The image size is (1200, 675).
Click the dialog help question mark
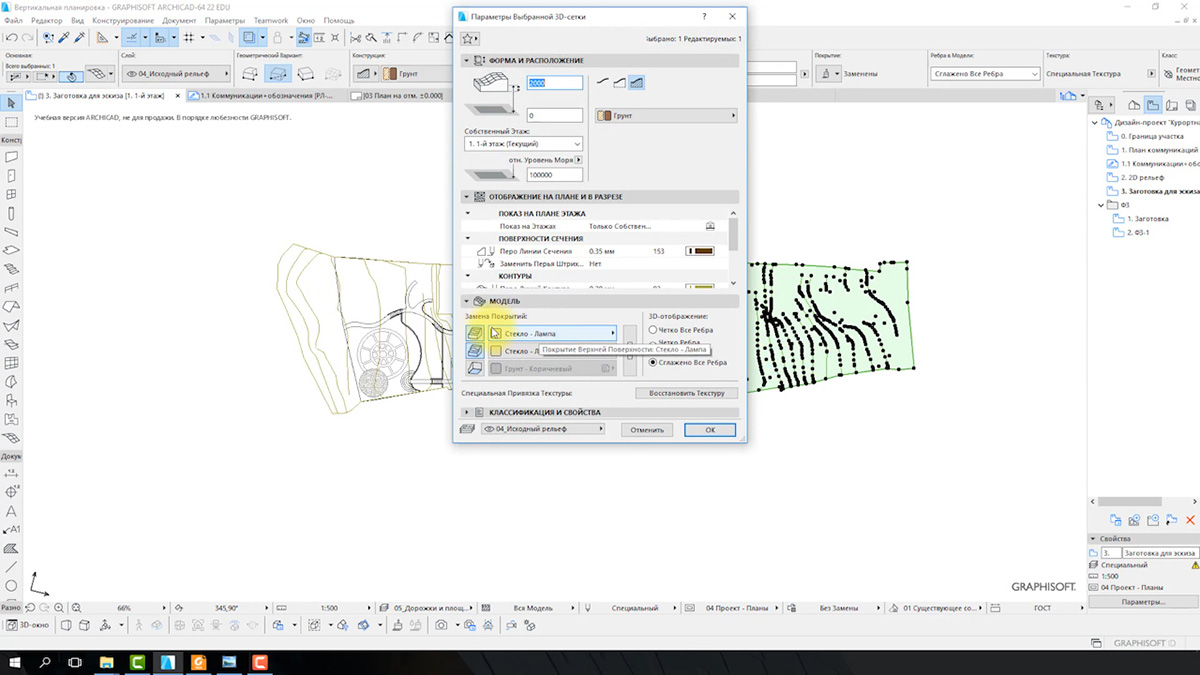point(704,17)
